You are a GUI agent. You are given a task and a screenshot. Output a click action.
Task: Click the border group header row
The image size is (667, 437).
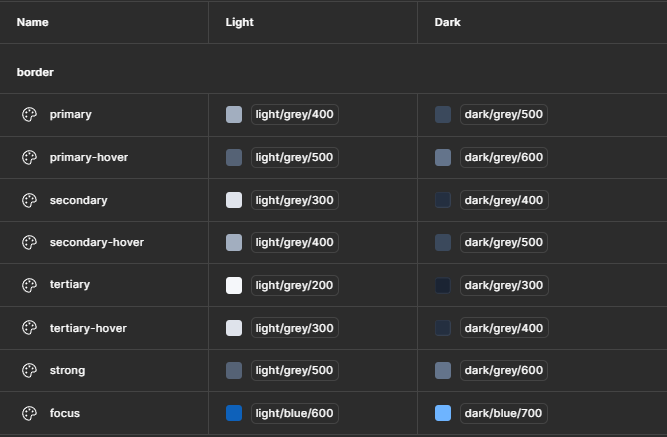tap(334, 69)
